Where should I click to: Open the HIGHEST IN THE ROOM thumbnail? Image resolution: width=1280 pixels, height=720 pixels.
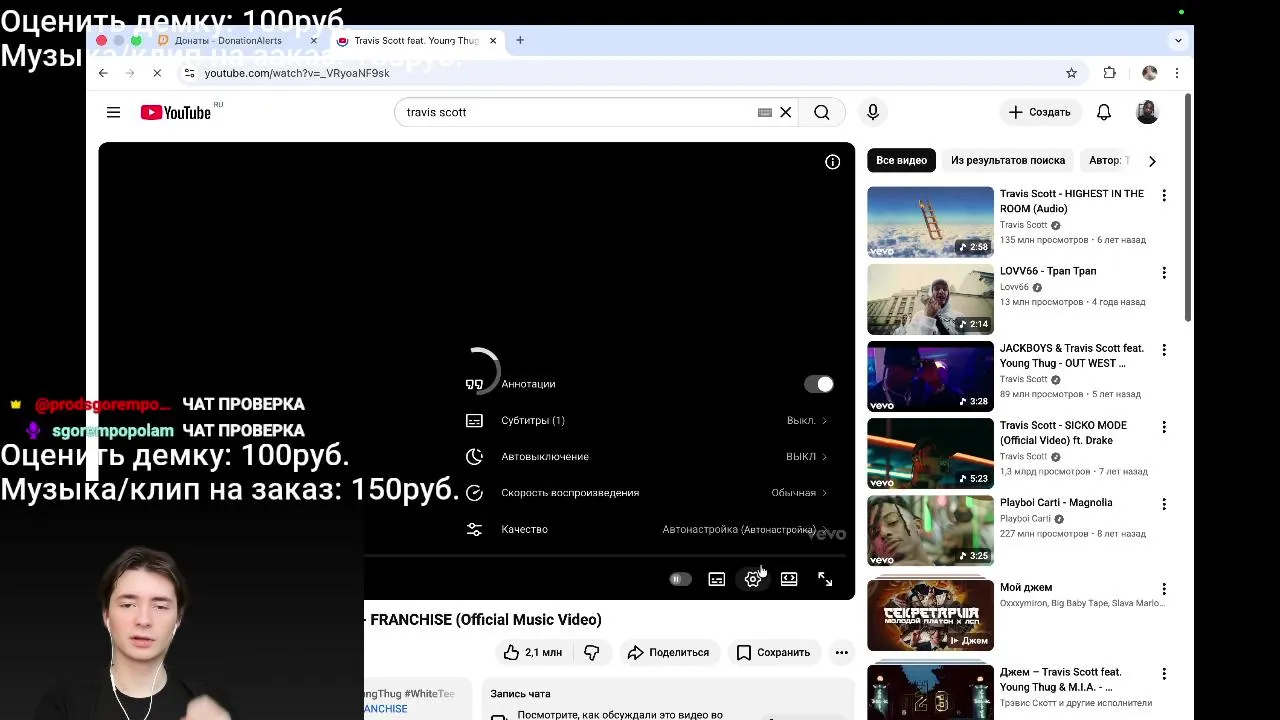[930, 222]
